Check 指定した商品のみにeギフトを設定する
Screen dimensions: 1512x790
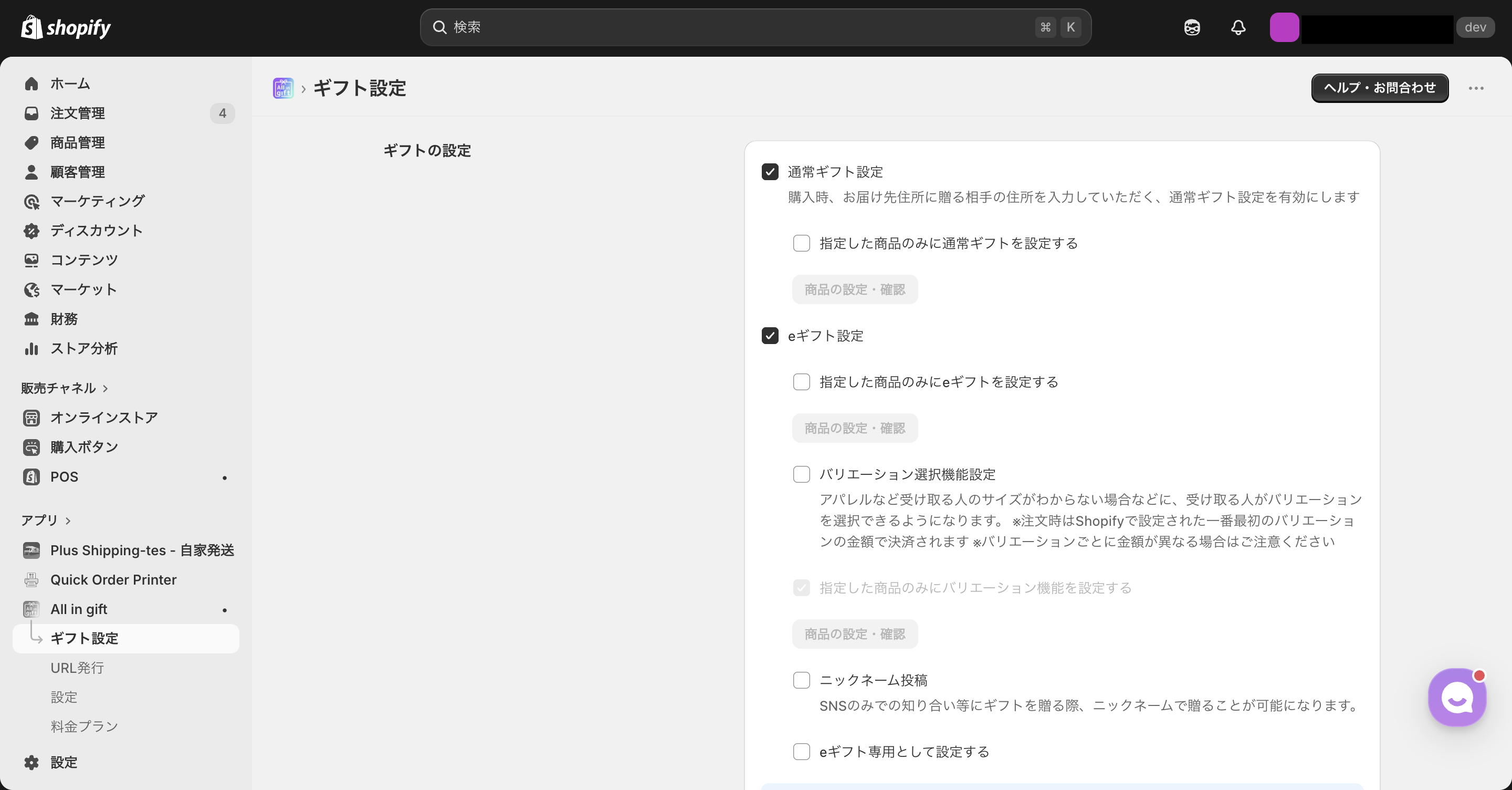click(801, 382)
